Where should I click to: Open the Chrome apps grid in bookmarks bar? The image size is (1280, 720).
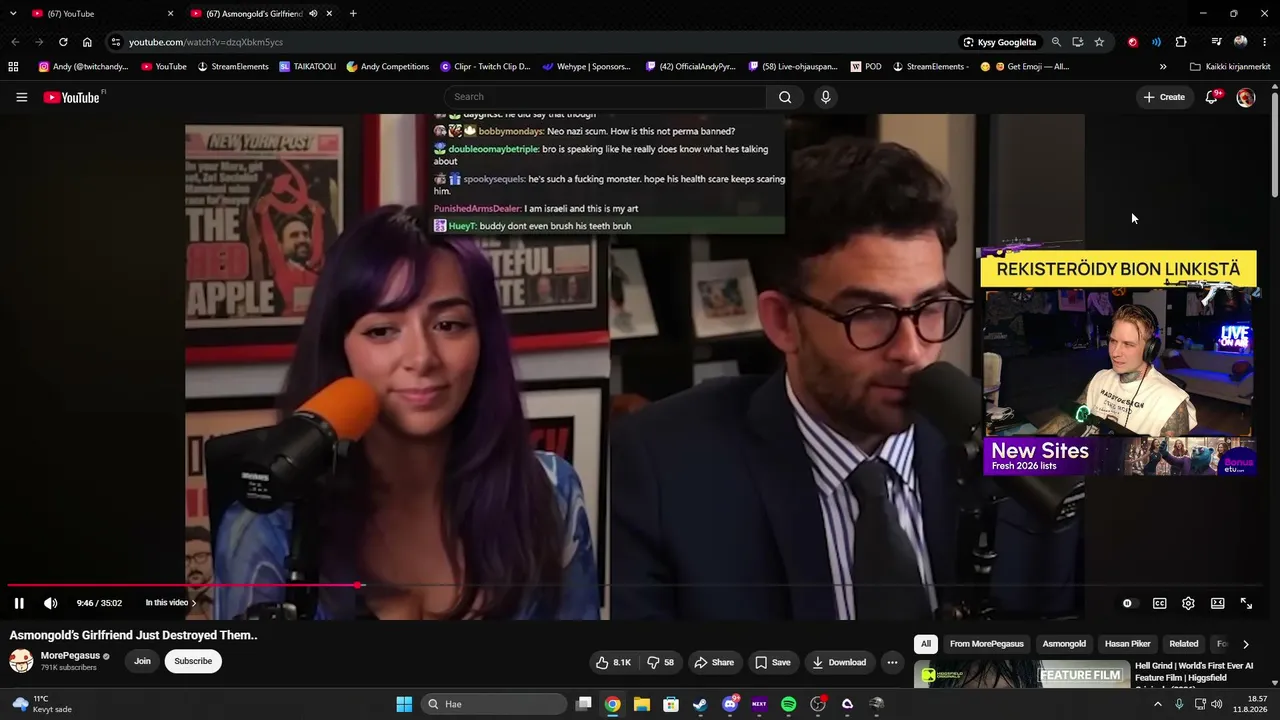click(13, 67)
